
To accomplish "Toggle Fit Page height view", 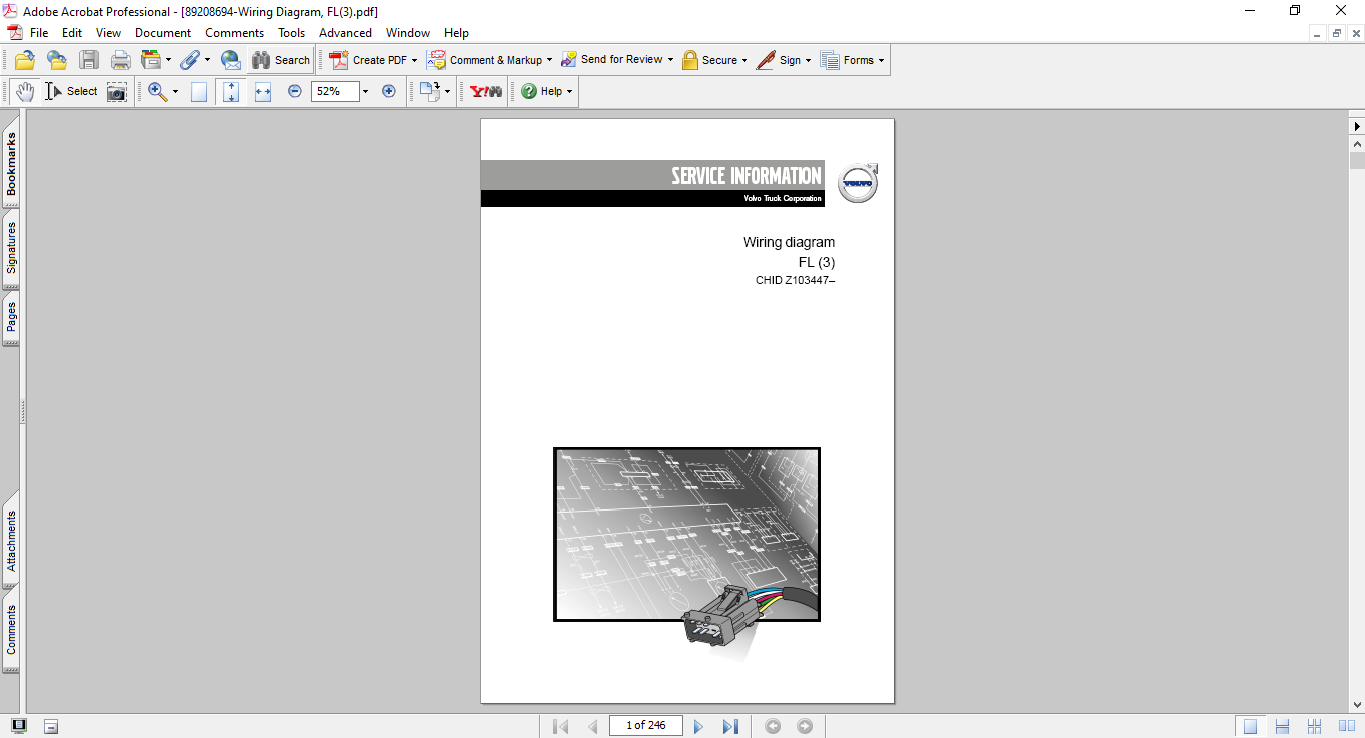I will (x=231, y=91).
